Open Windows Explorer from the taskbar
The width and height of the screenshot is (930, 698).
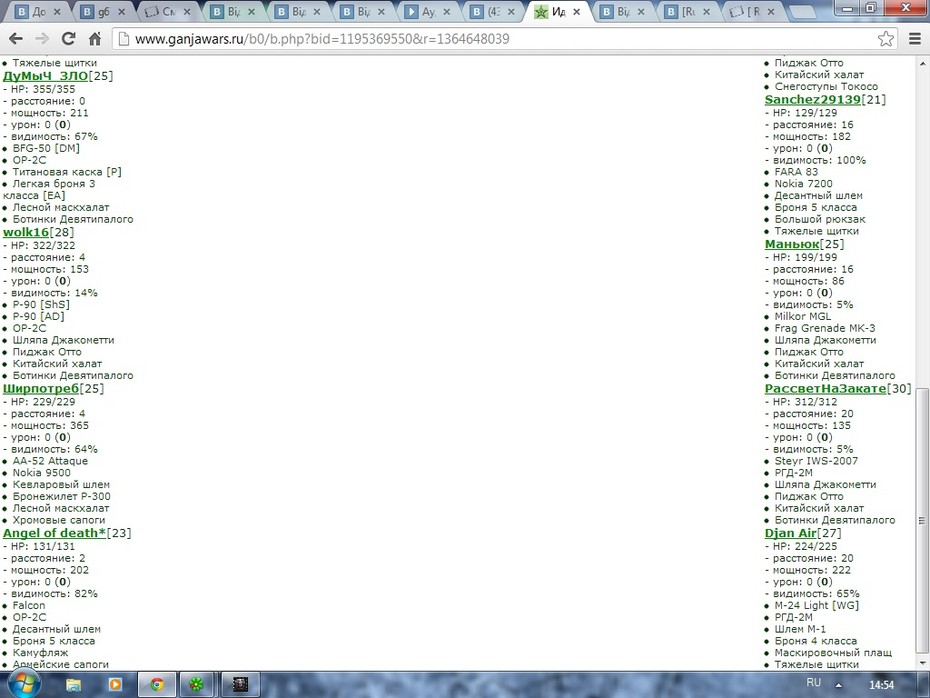[74, 685]
